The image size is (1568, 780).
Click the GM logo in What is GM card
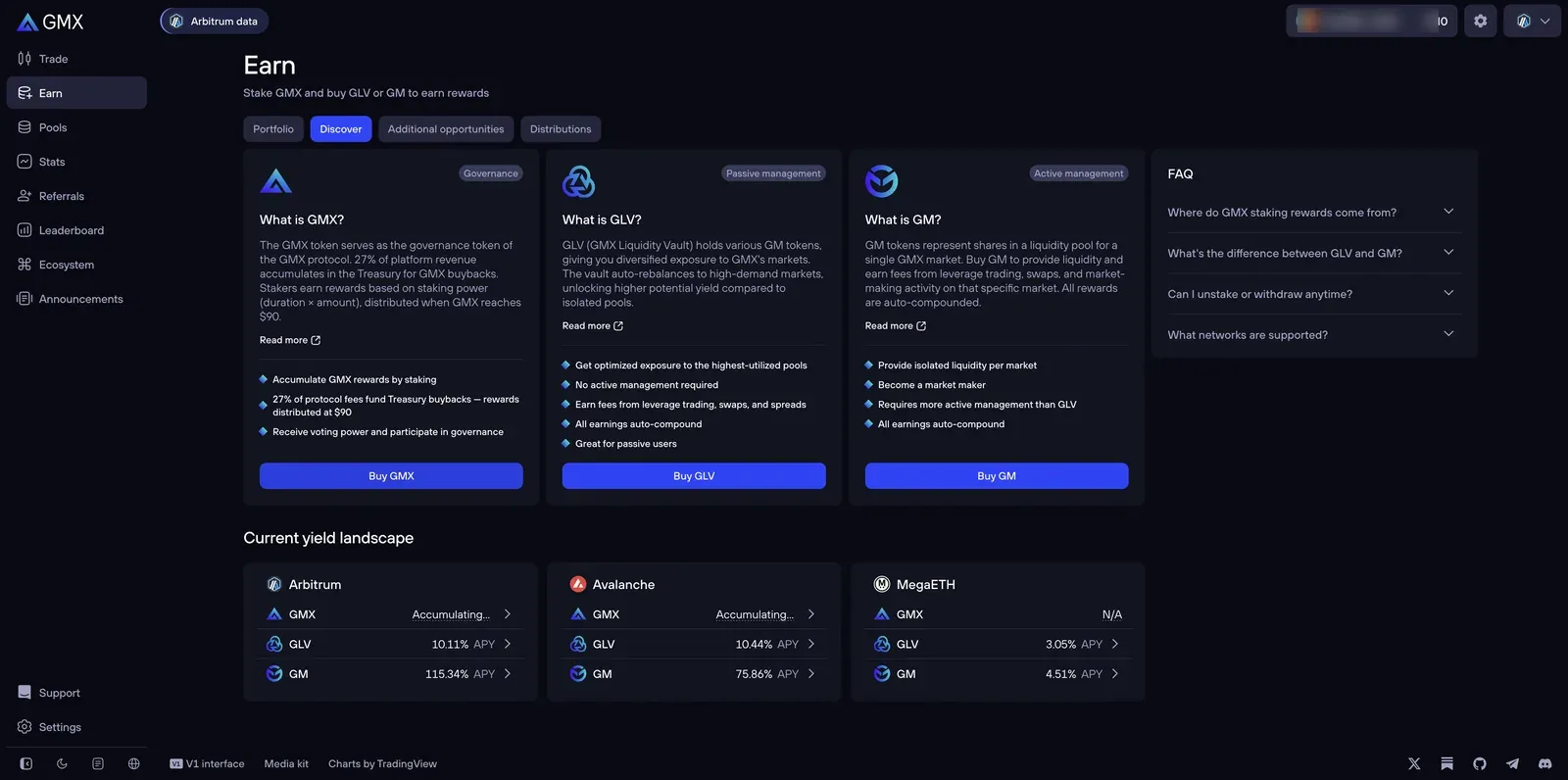click(882, 181)
